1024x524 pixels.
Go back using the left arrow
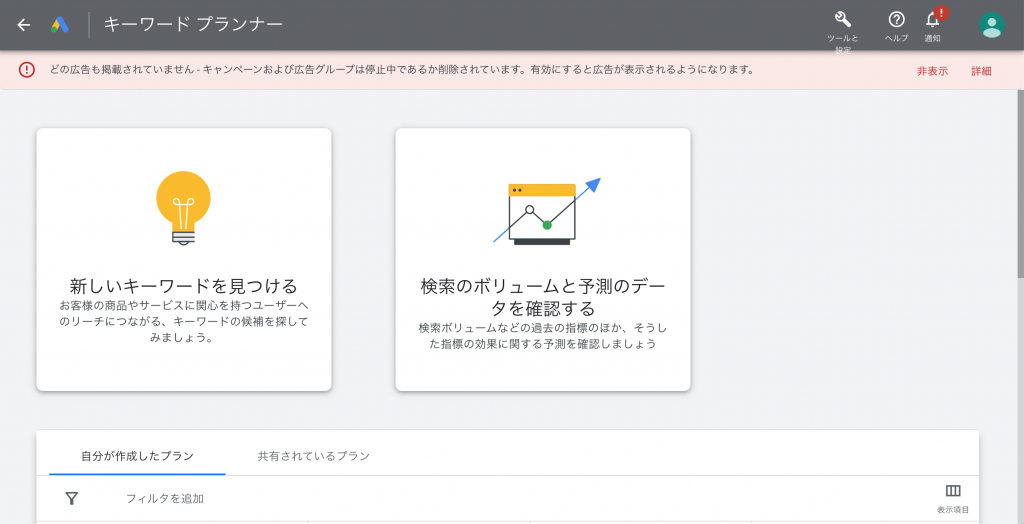point(24,25)
